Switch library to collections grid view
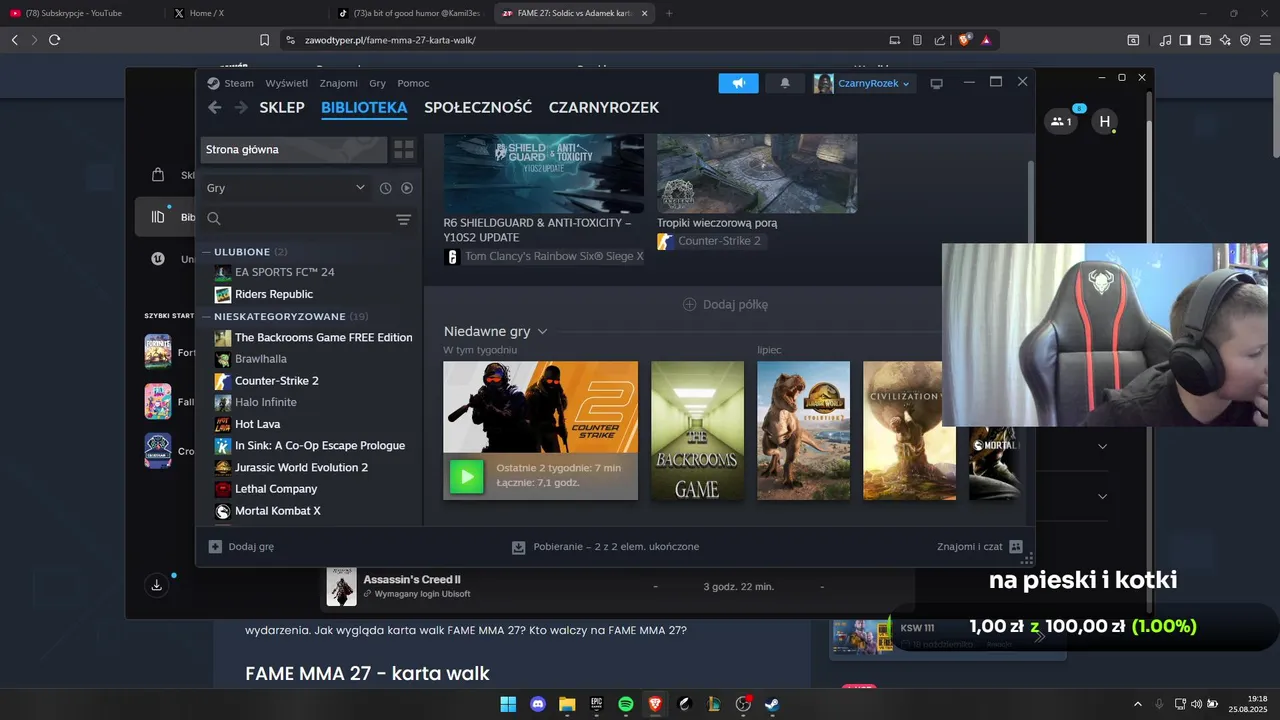The image size is (1280, 720). point(404,150)
